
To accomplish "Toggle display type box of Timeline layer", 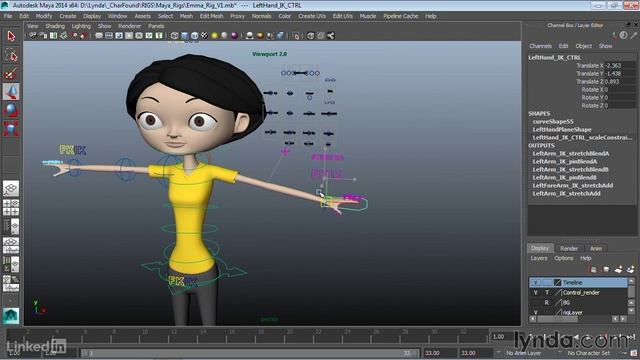I will pyautogui.click(x=547, y=282).
